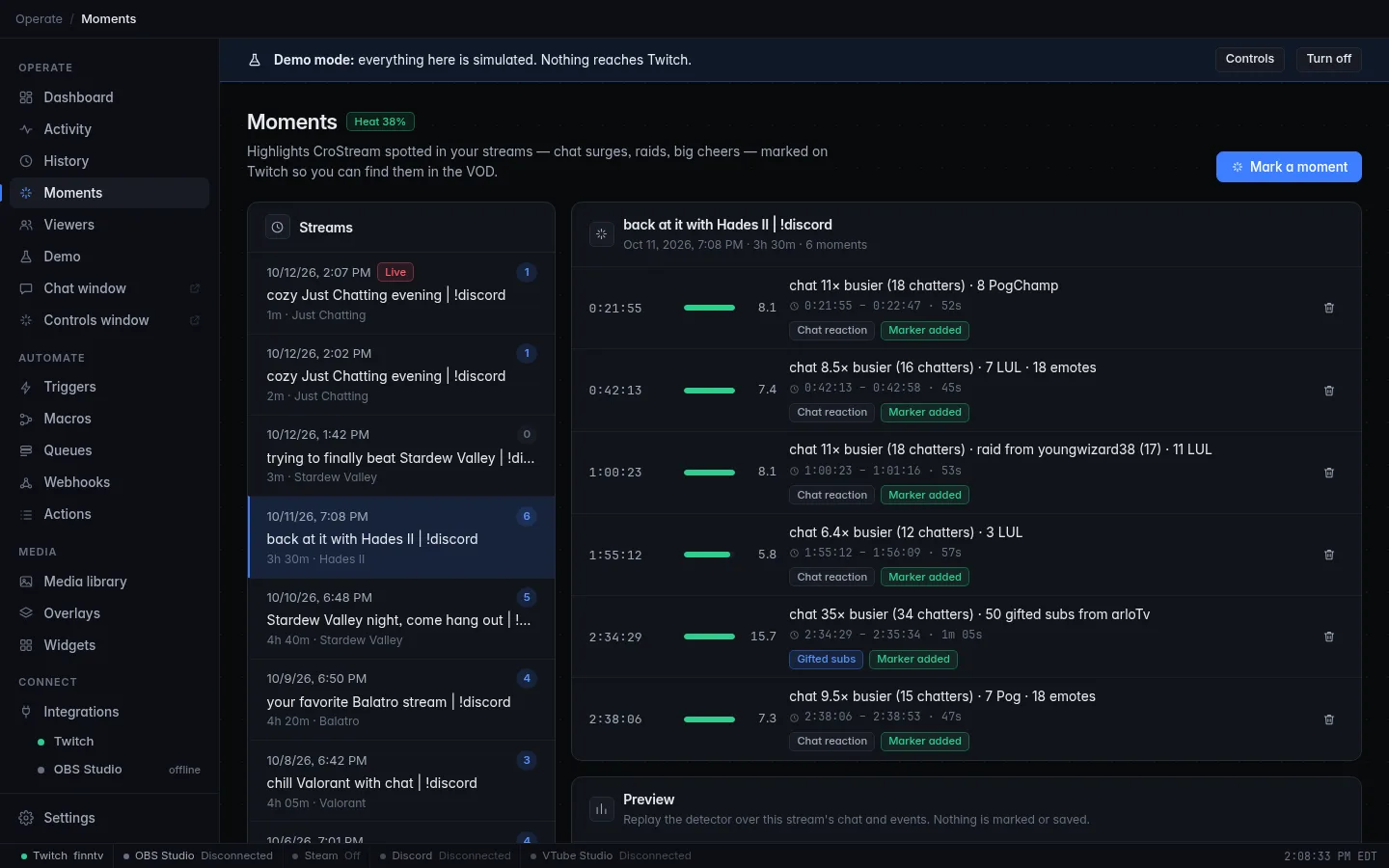Open the Queues page
This screenshot has width=1389, height=868.
(x=109, y=450)
